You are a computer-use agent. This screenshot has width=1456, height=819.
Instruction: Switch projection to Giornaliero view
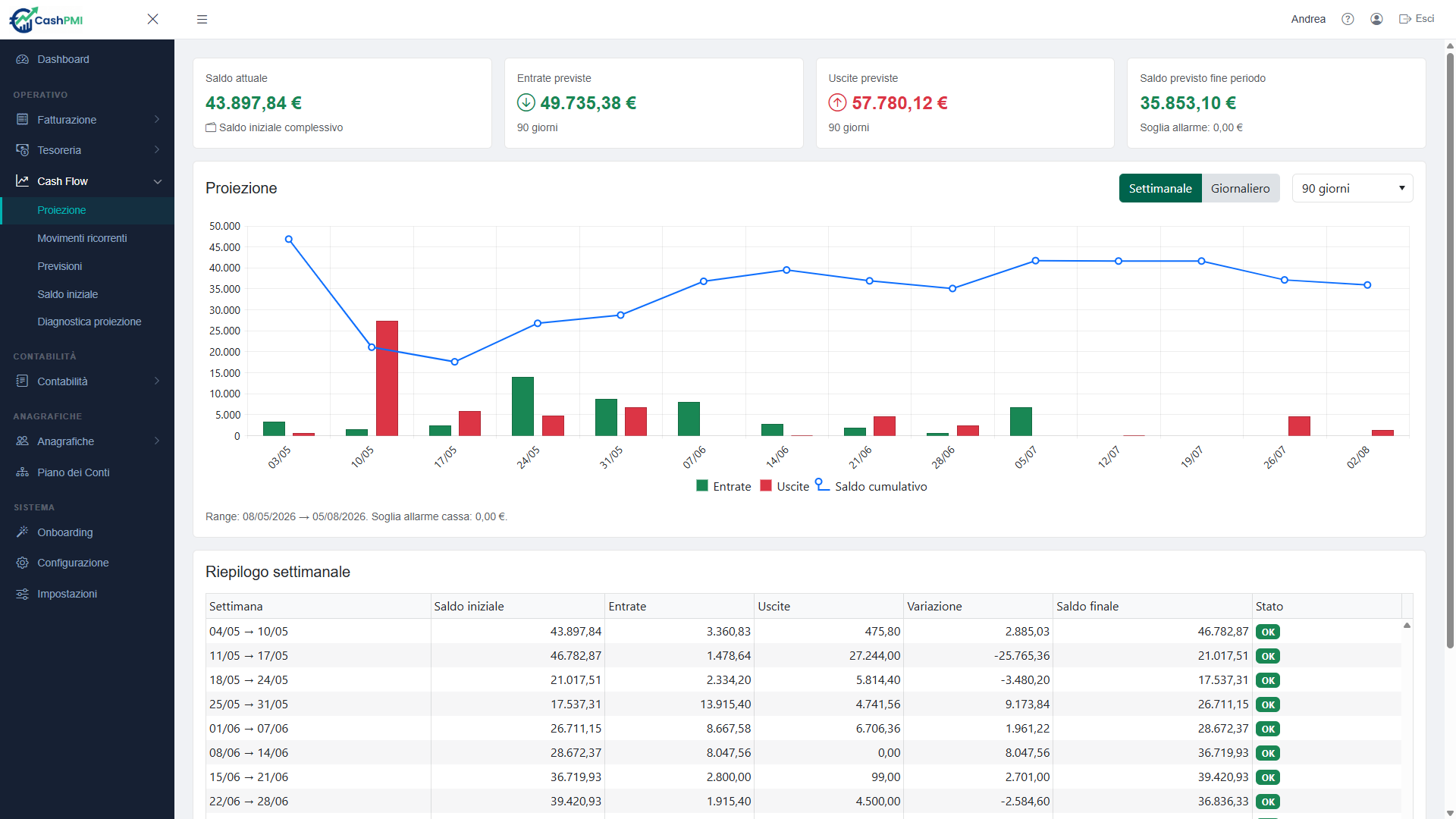(x=1241, y=188)
